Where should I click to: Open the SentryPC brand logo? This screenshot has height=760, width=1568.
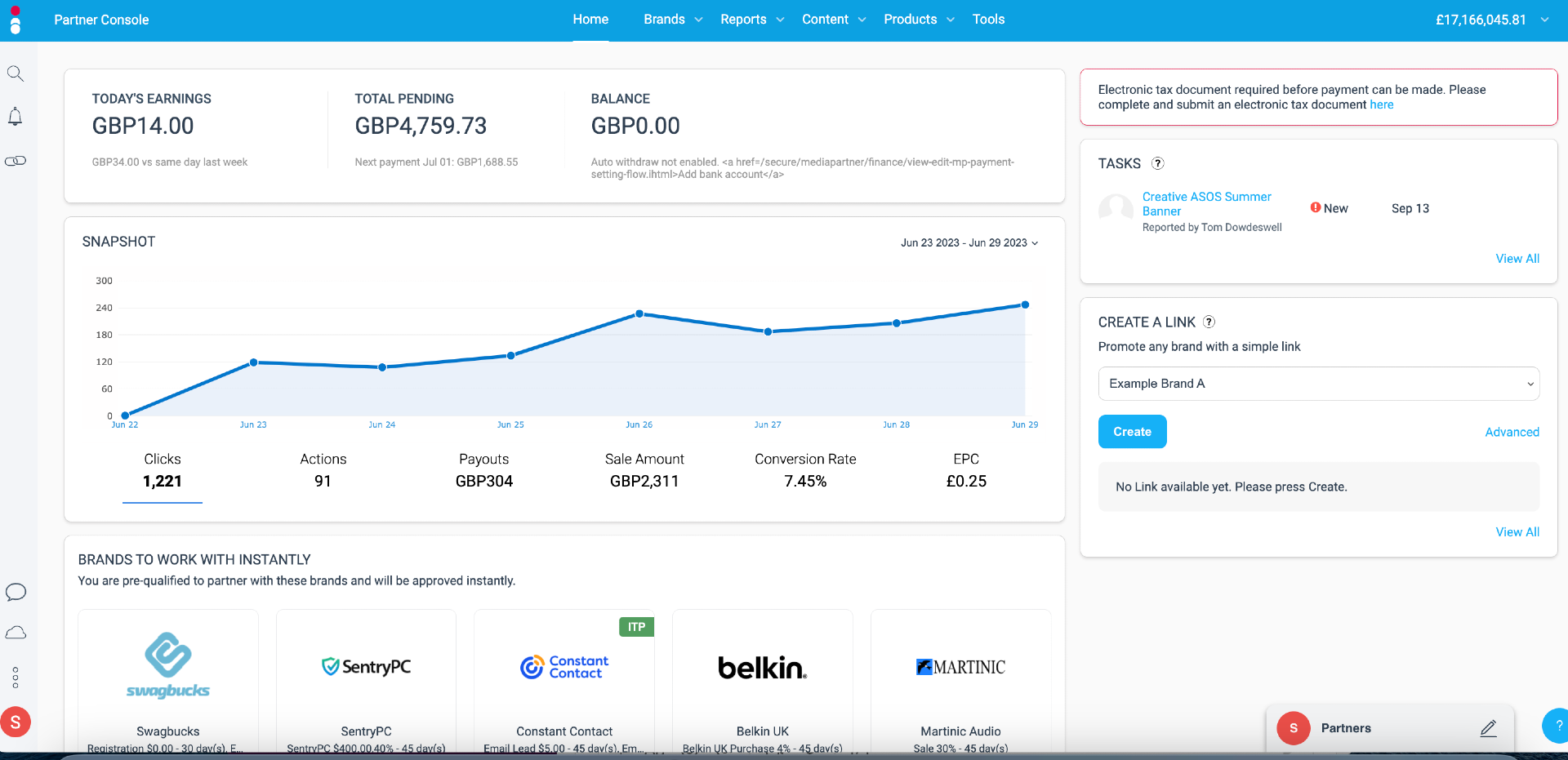[366, 667]
